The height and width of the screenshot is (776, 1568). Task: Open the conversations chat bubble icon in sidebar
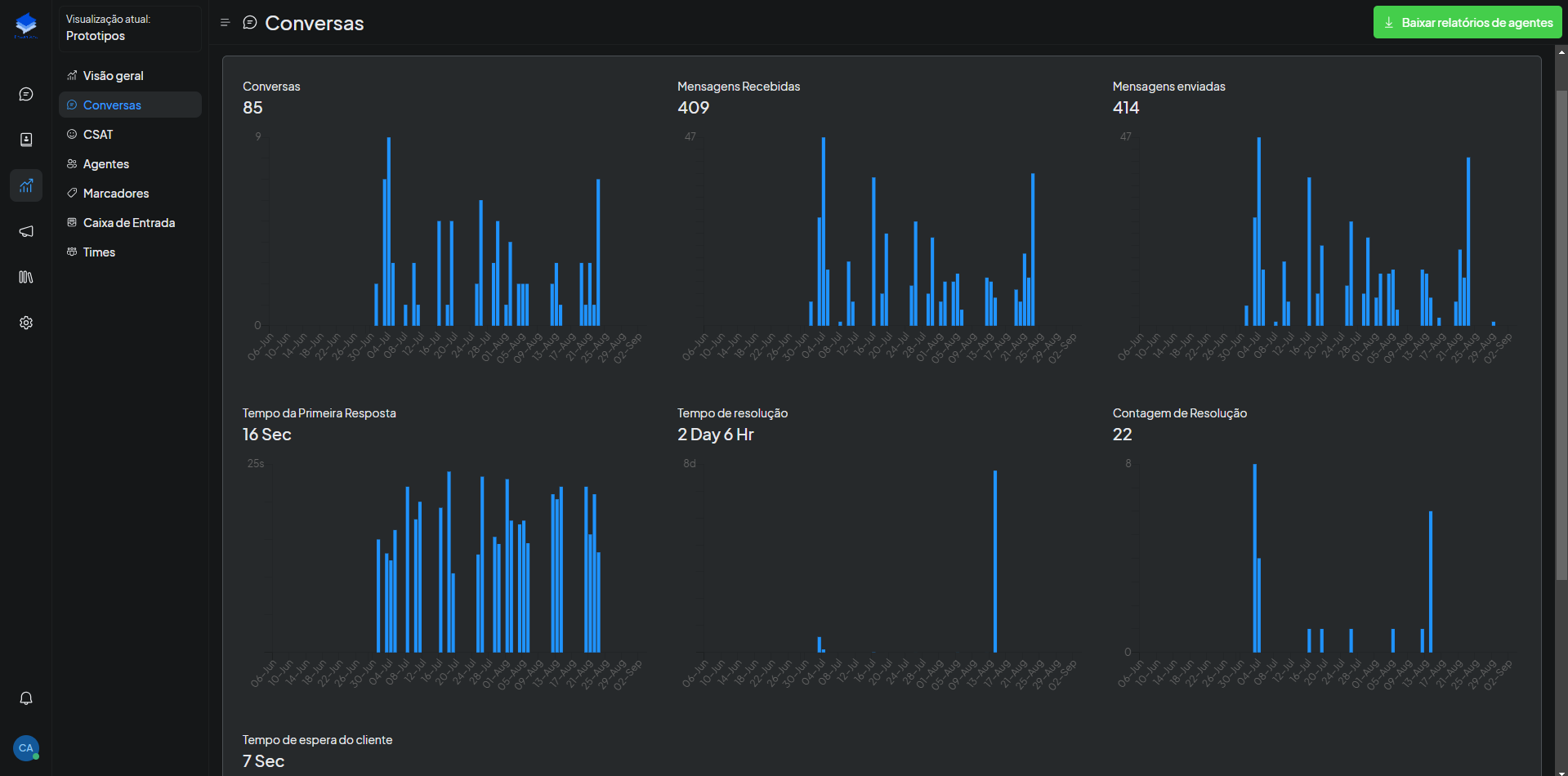click(26, 94)
